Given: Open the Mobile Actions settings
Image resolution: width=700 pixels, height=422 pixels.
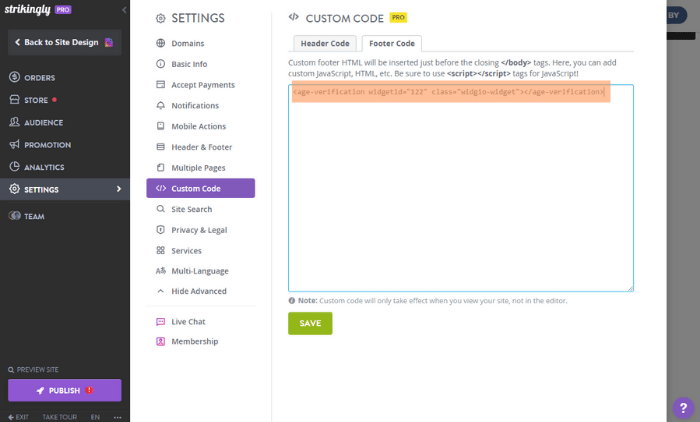Looking at the screenshot, I should click(199, 126).
